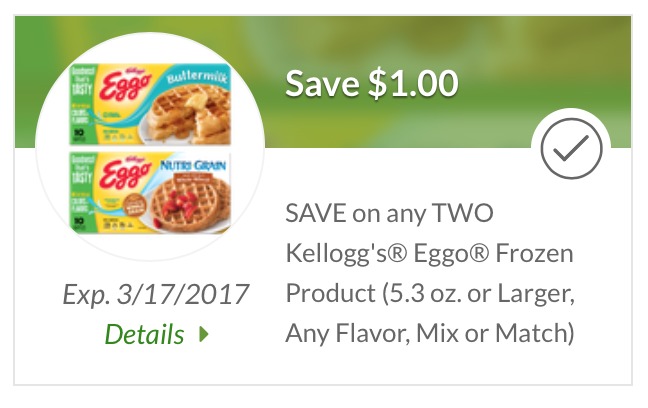
Task: Click the green "10" badge on top box
Action: coord(76,135)
